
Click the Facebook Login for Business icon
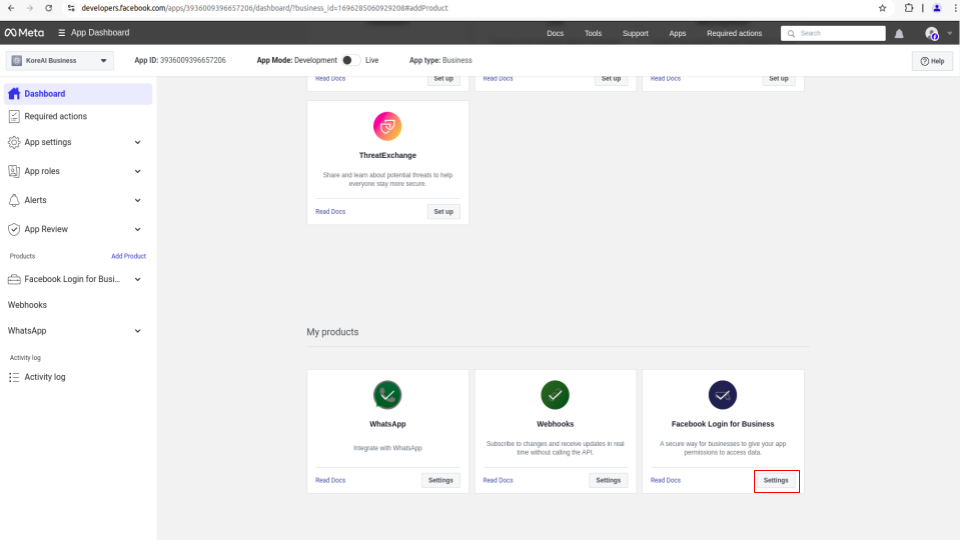pyautogui.click(x=723, y=395)
